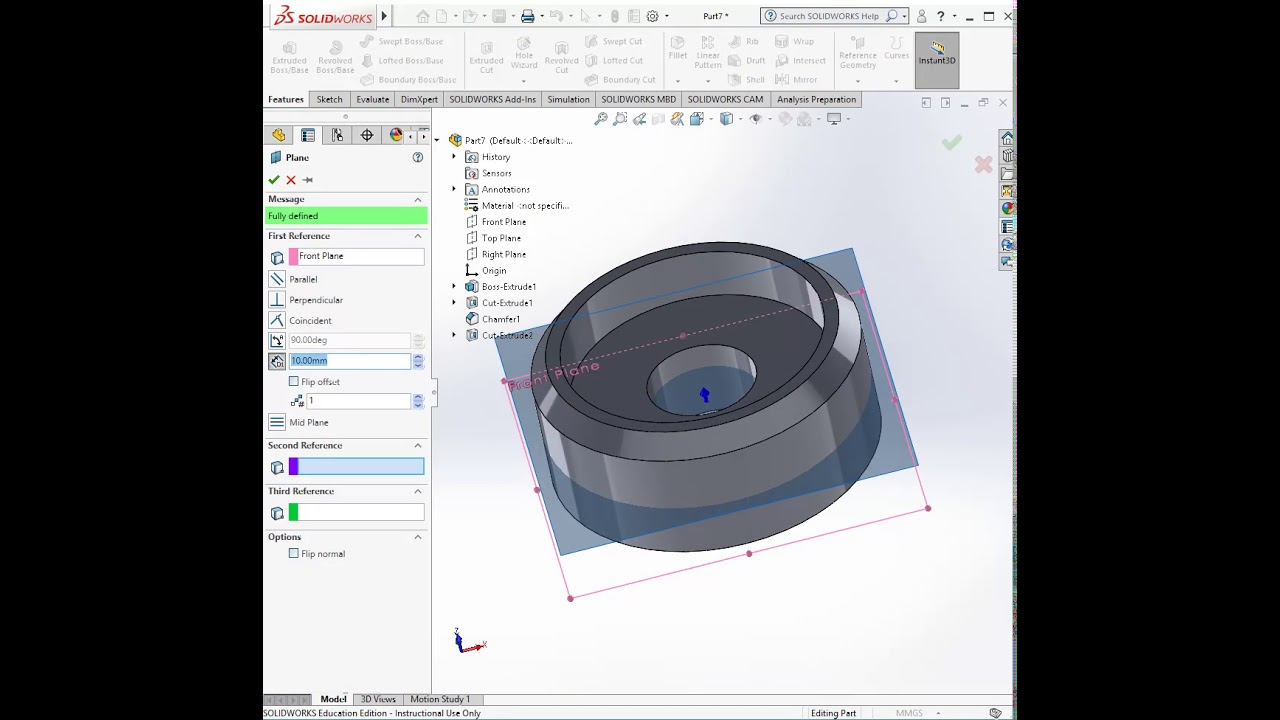The height and width of the screenshot is (720, 1280).
Task: Select the Parallel constraint icon
Action: click(277, 279)
